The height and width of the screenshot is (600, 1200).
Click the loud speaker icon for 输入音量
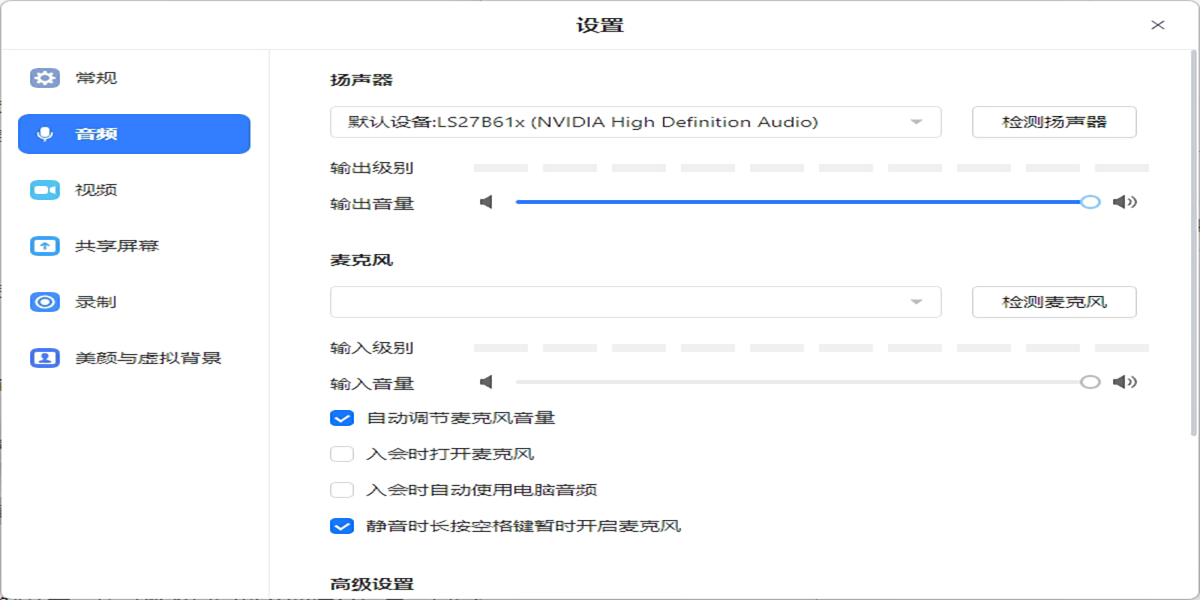pyautogui.click(x=1125, y=382)
